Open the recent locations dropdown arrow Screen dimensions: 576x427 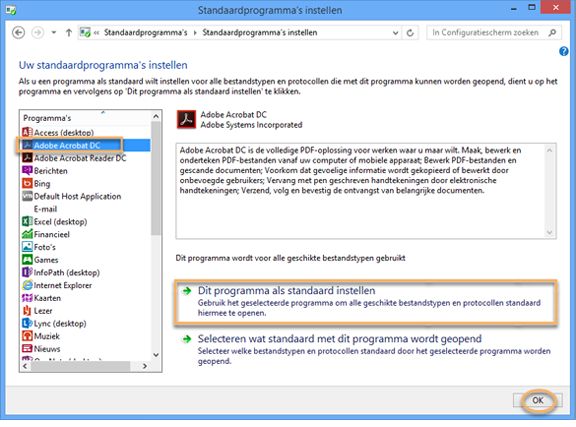tap(54, 33)
